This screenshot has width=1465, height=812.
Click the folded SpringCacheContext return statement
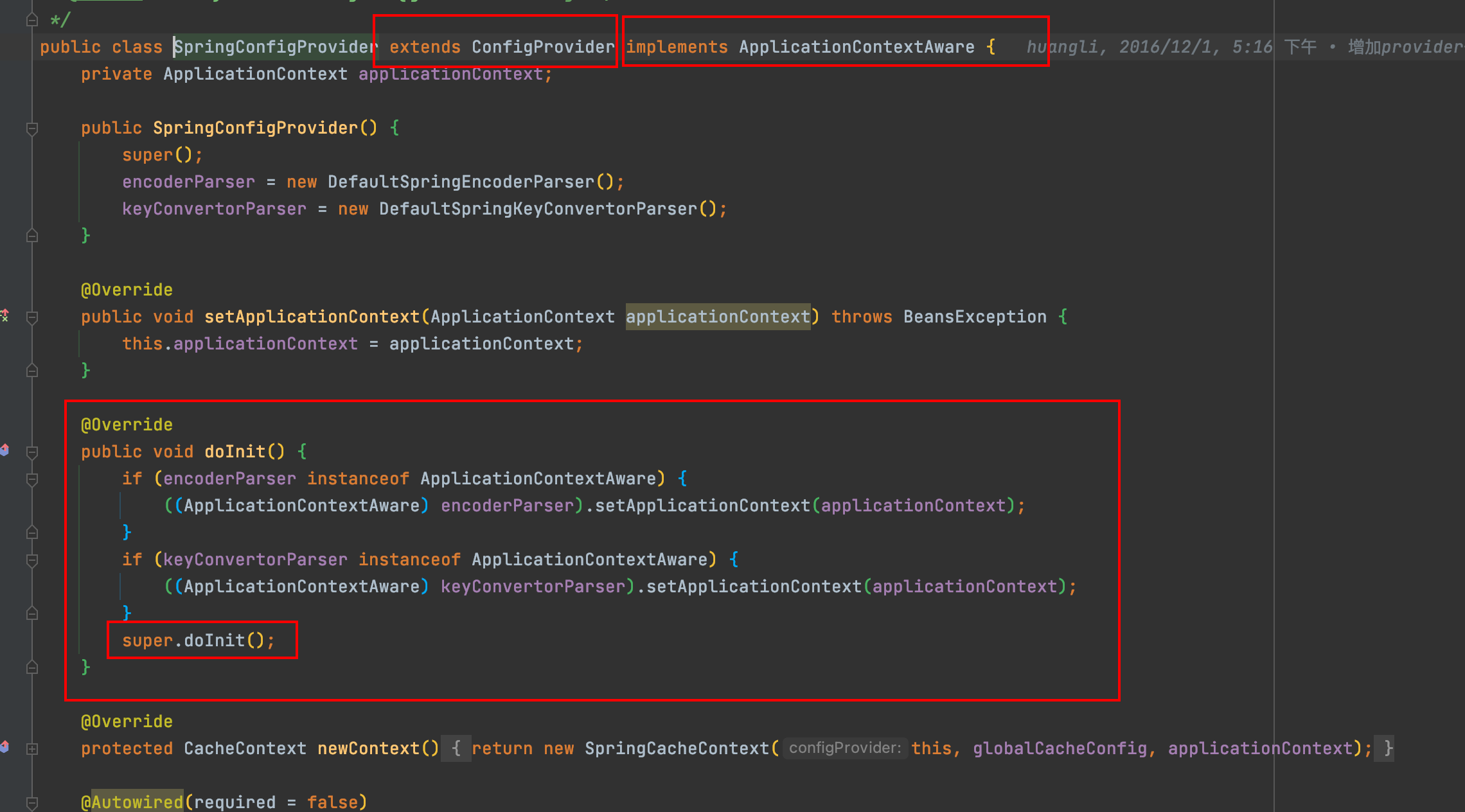(922, 748)
